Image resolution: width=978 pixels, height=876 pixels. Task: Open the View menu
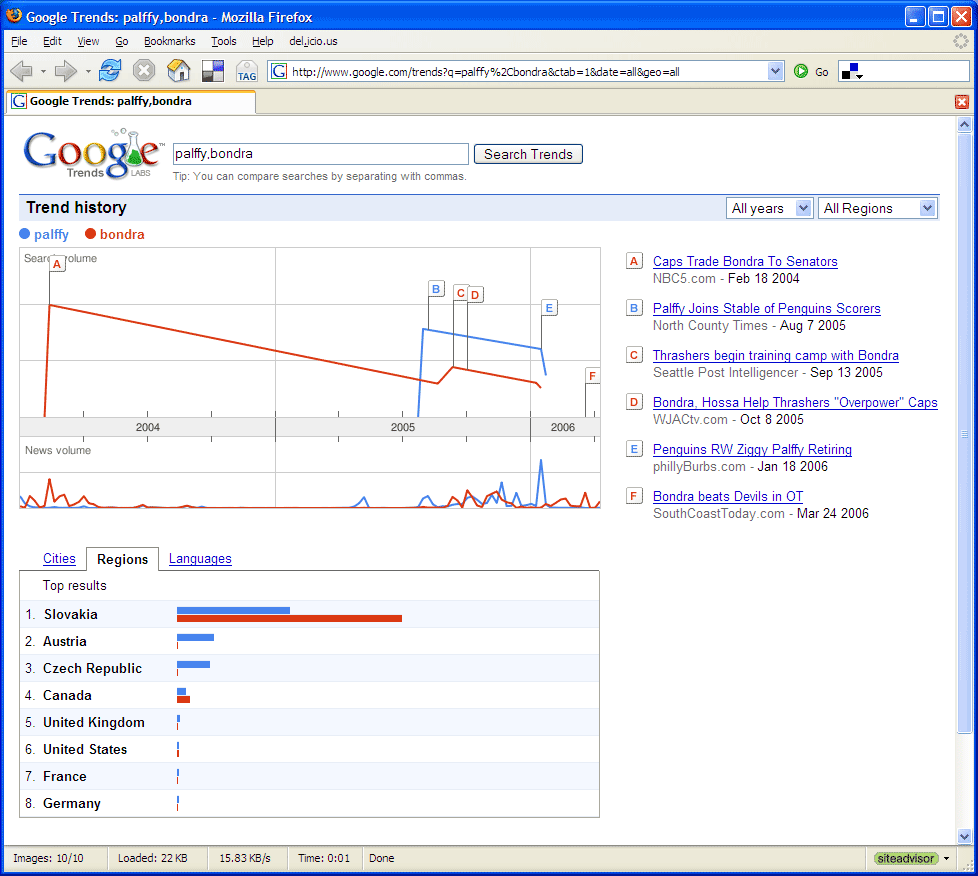88,41
